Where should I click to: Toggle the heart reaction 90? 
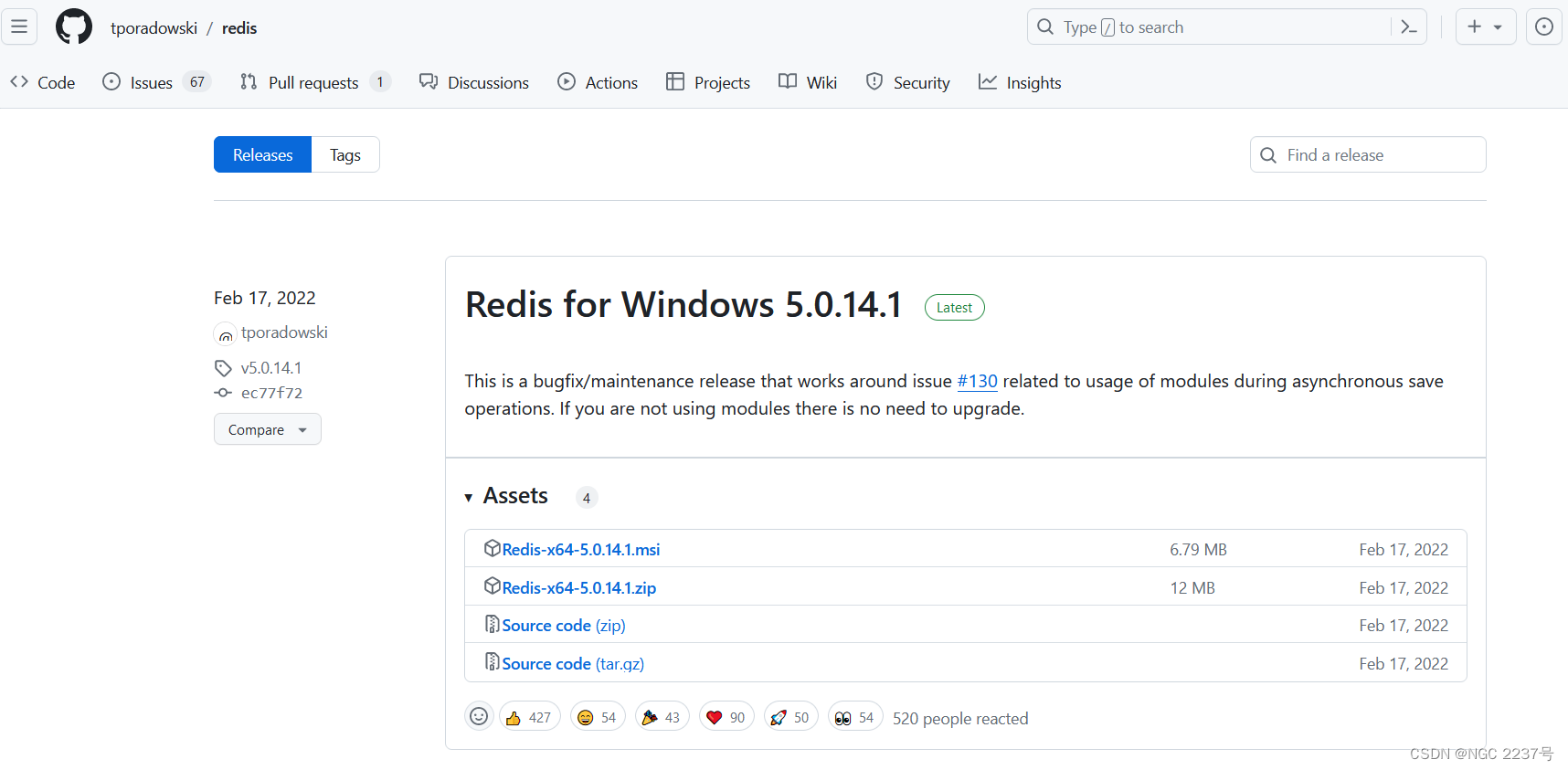point(726,717)
